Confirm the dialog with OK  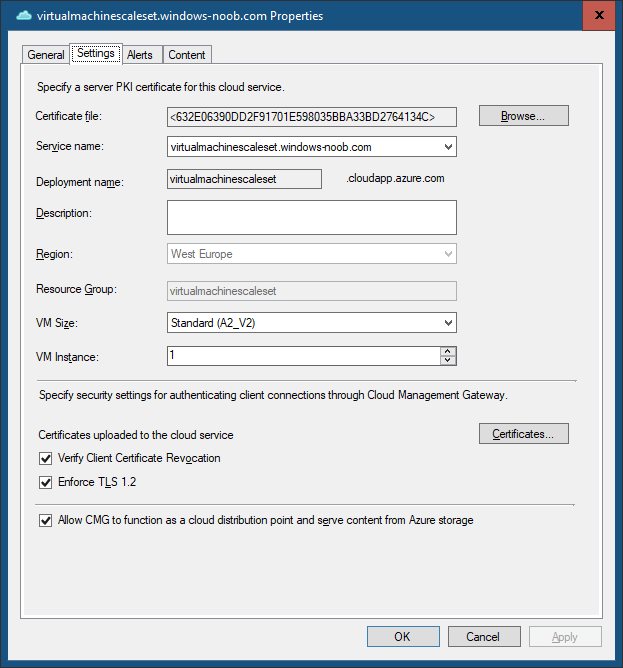pyautogui.click(x=403, y=636)
